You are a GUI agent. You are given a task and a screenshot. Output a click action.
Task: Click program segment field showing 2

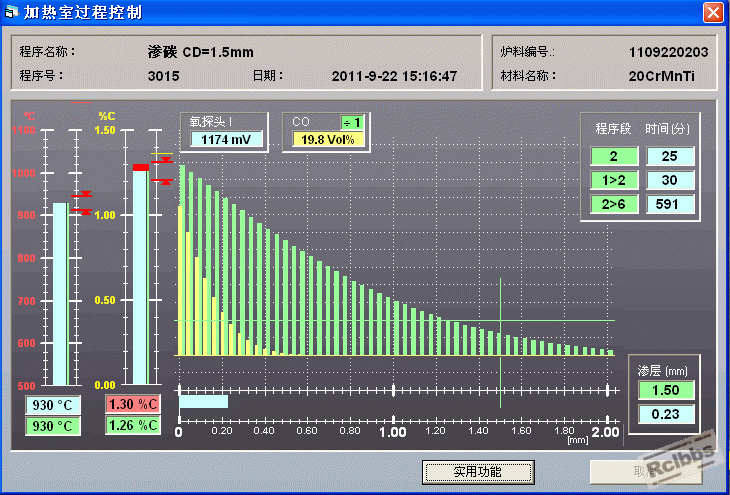pos(614,156)
